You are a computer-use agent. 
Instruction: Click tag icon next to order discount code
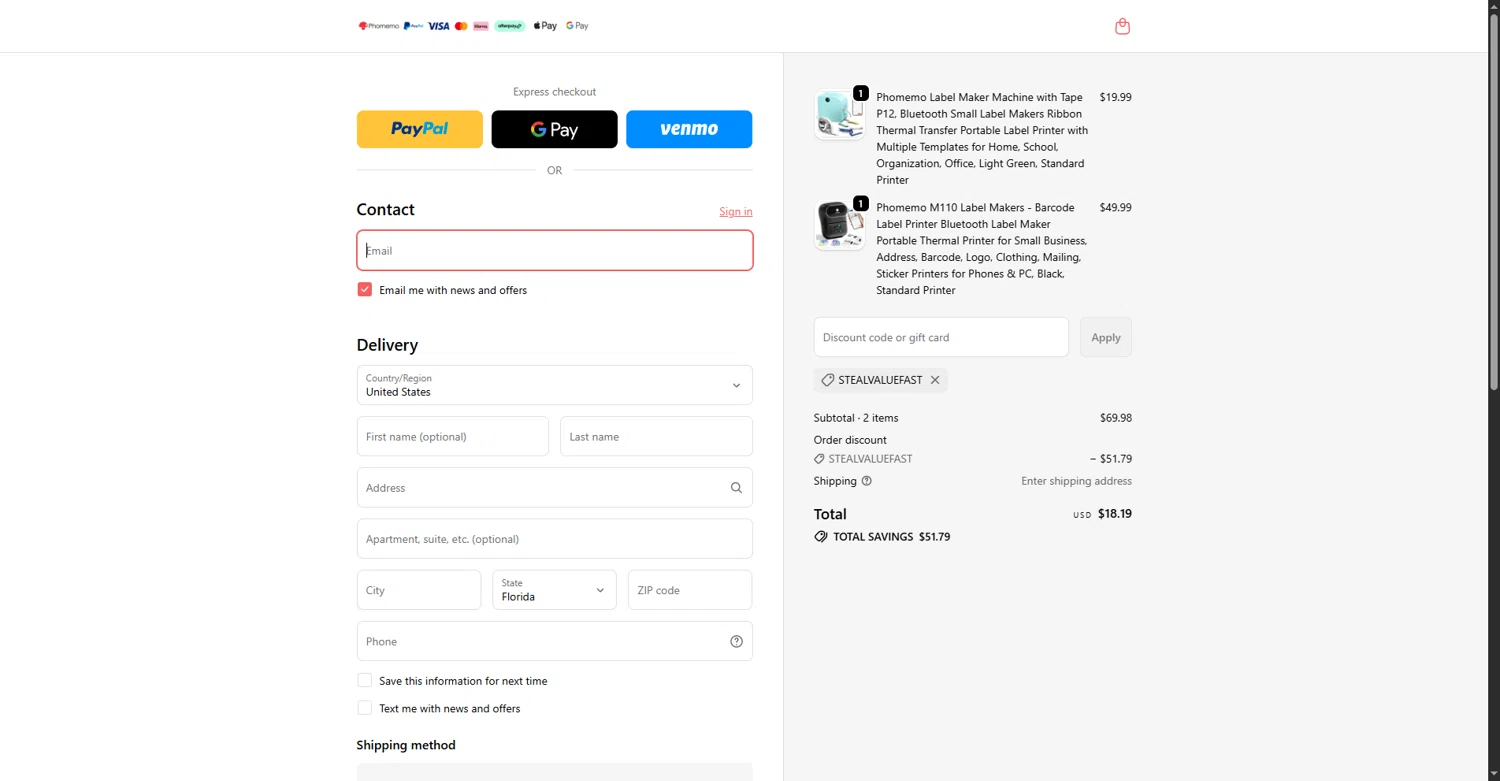[819, 459]
